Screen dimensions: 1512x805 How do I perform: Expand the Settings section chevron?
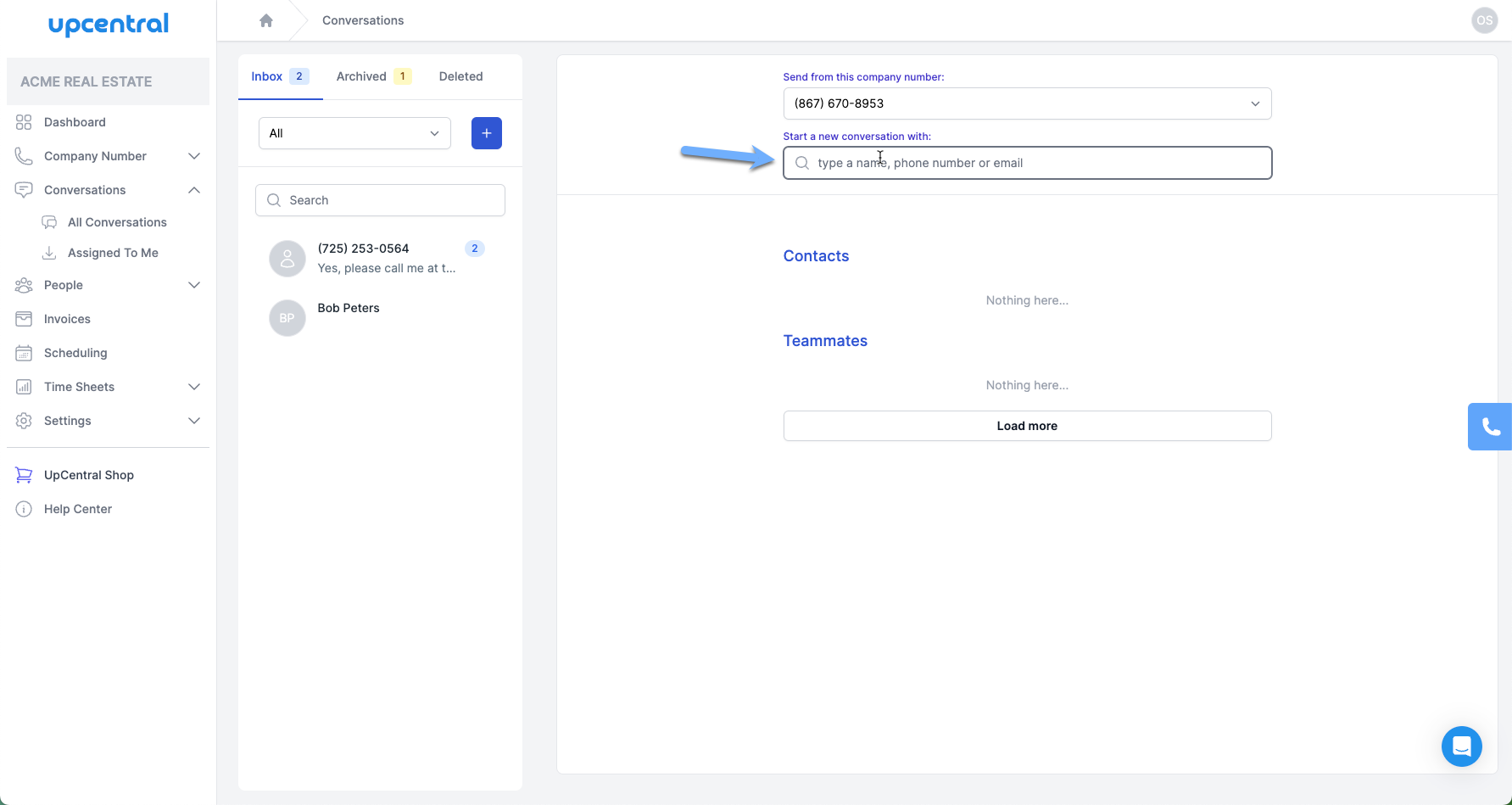pos(194,421)
